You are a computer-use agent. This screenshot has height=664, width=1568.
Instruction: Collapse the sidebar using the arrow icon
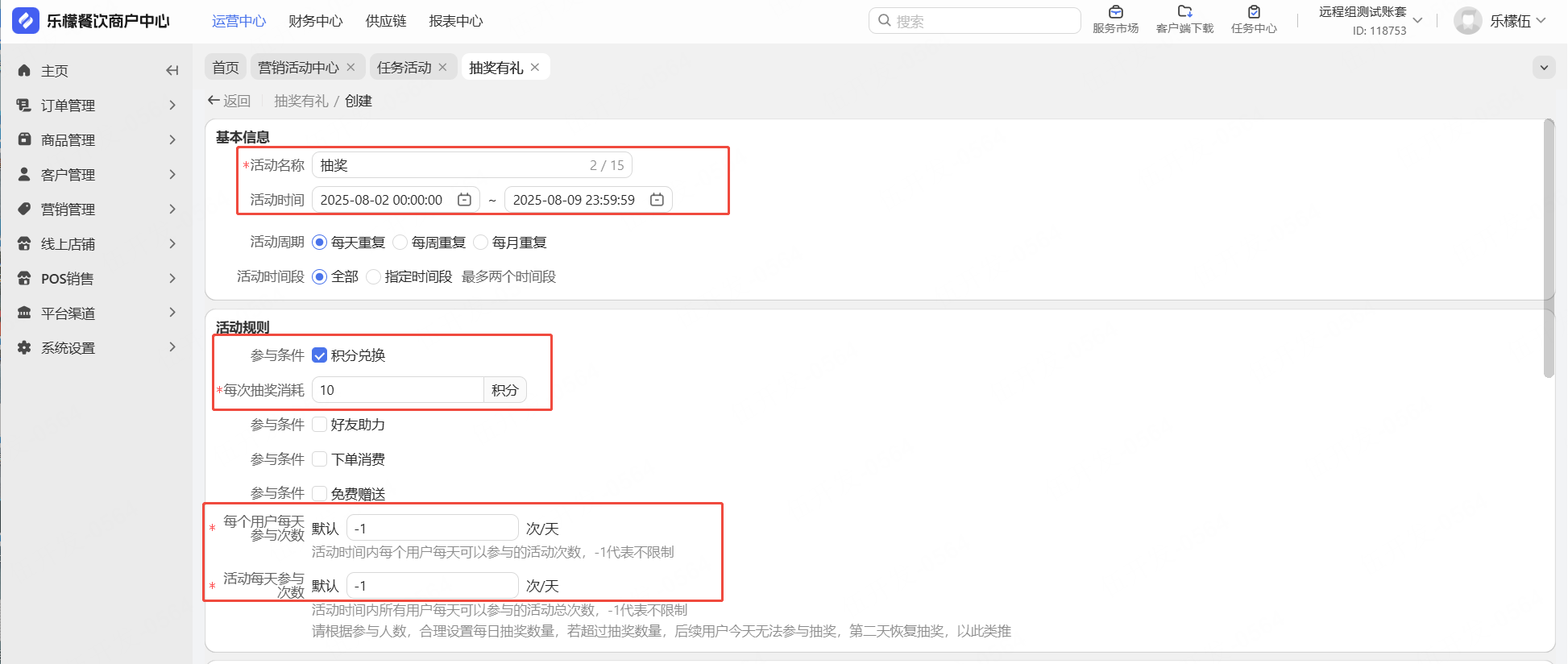(x=172, y=71)
